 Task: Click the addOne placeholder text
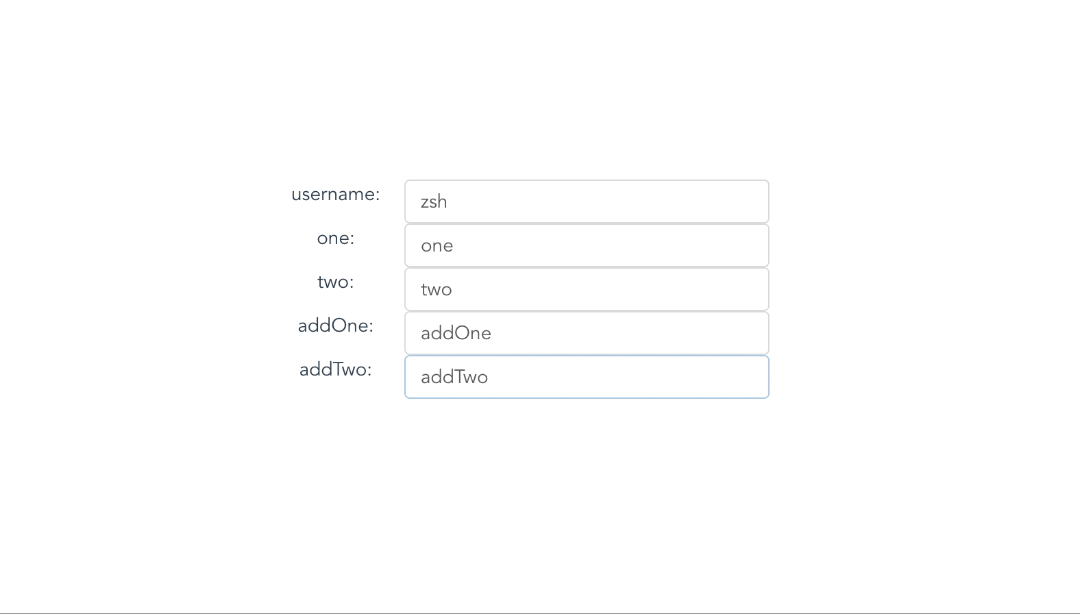coord(456,332)
